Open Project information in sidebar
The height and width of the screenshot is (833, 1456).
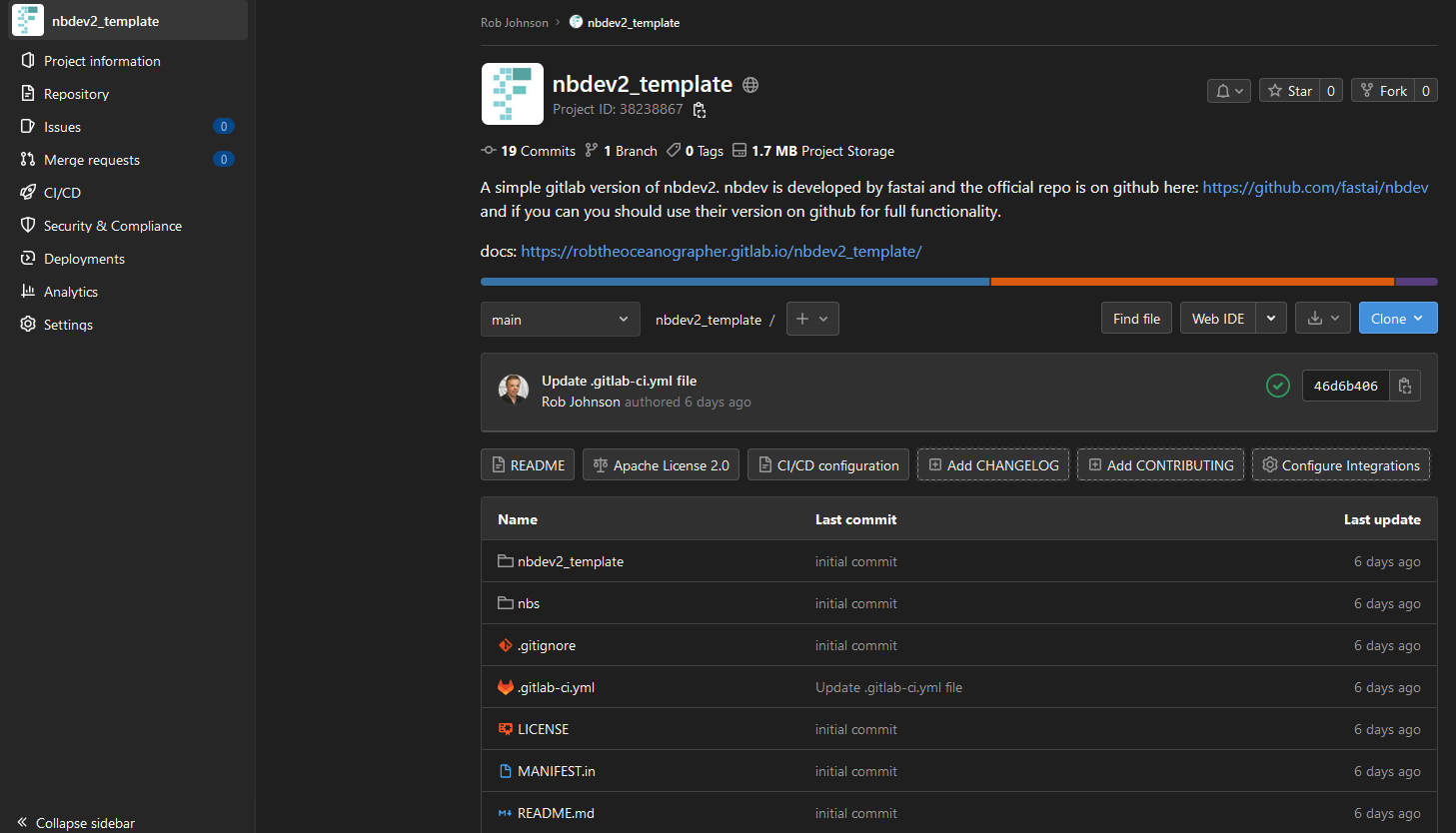click(x=102, y=61)
